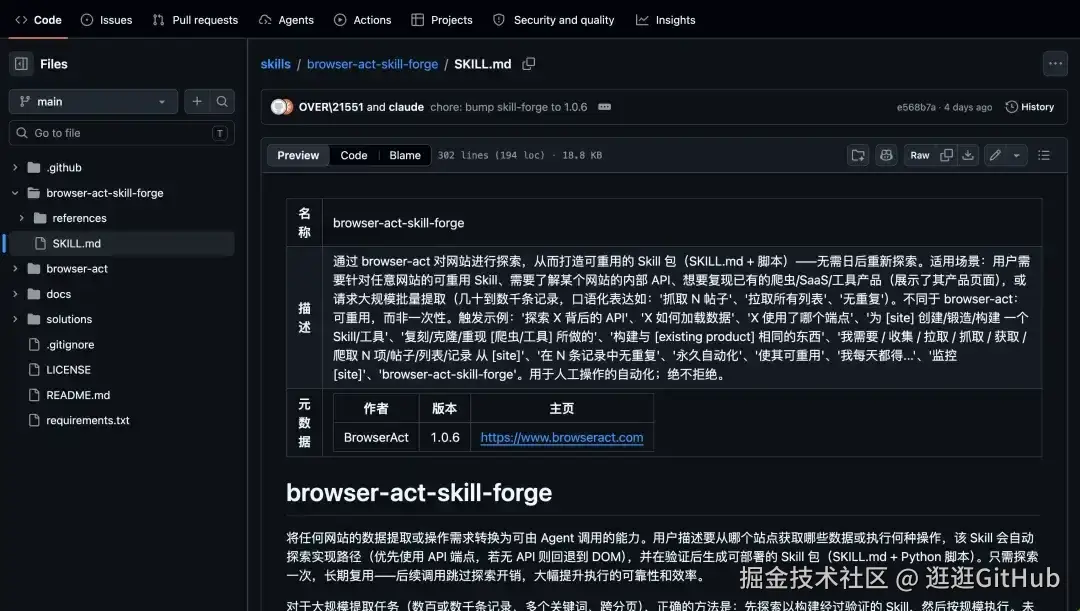Open the Issues tab

[106, 20]
